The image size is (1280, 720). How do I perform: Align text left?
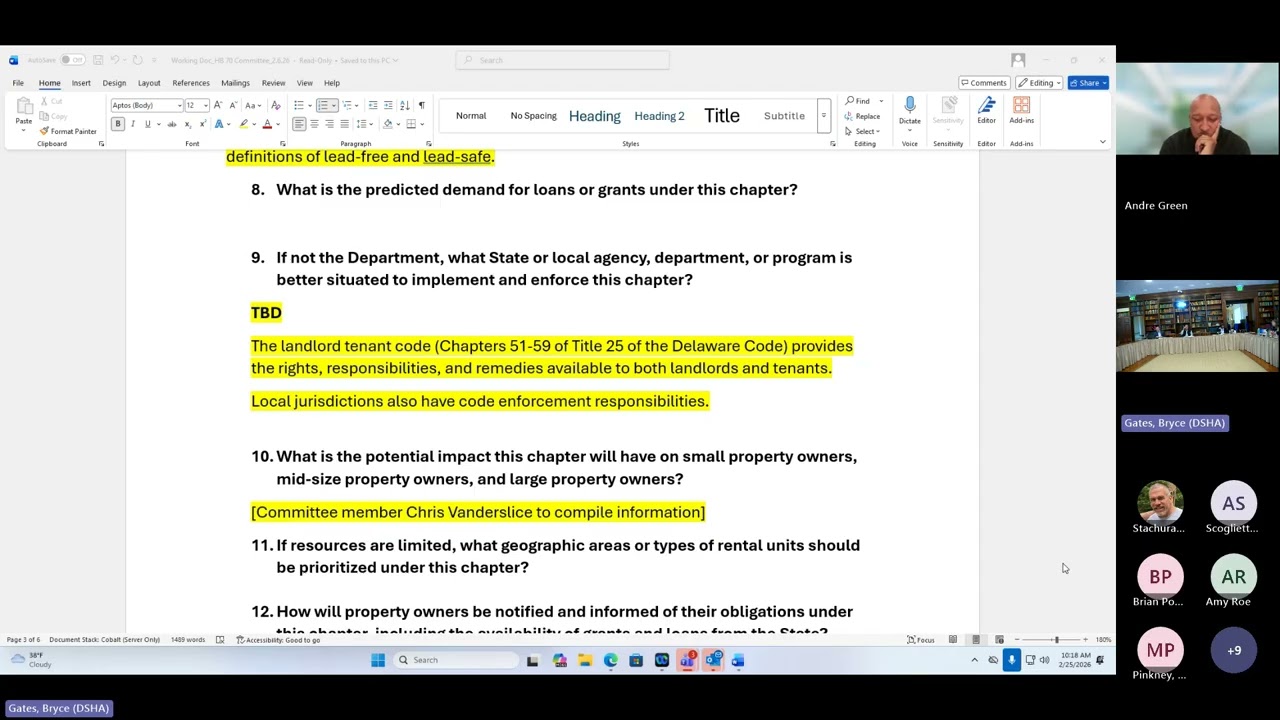(299, 124)
